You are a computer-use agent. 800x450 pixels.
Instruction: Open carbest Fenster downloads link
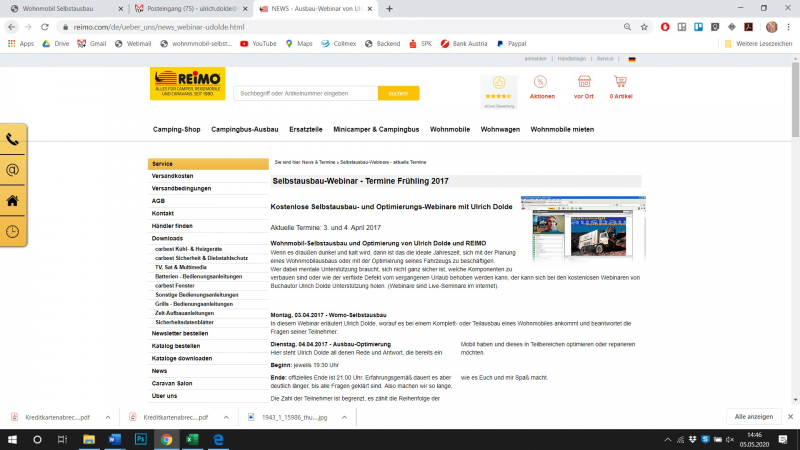click(x=174, y=286)
